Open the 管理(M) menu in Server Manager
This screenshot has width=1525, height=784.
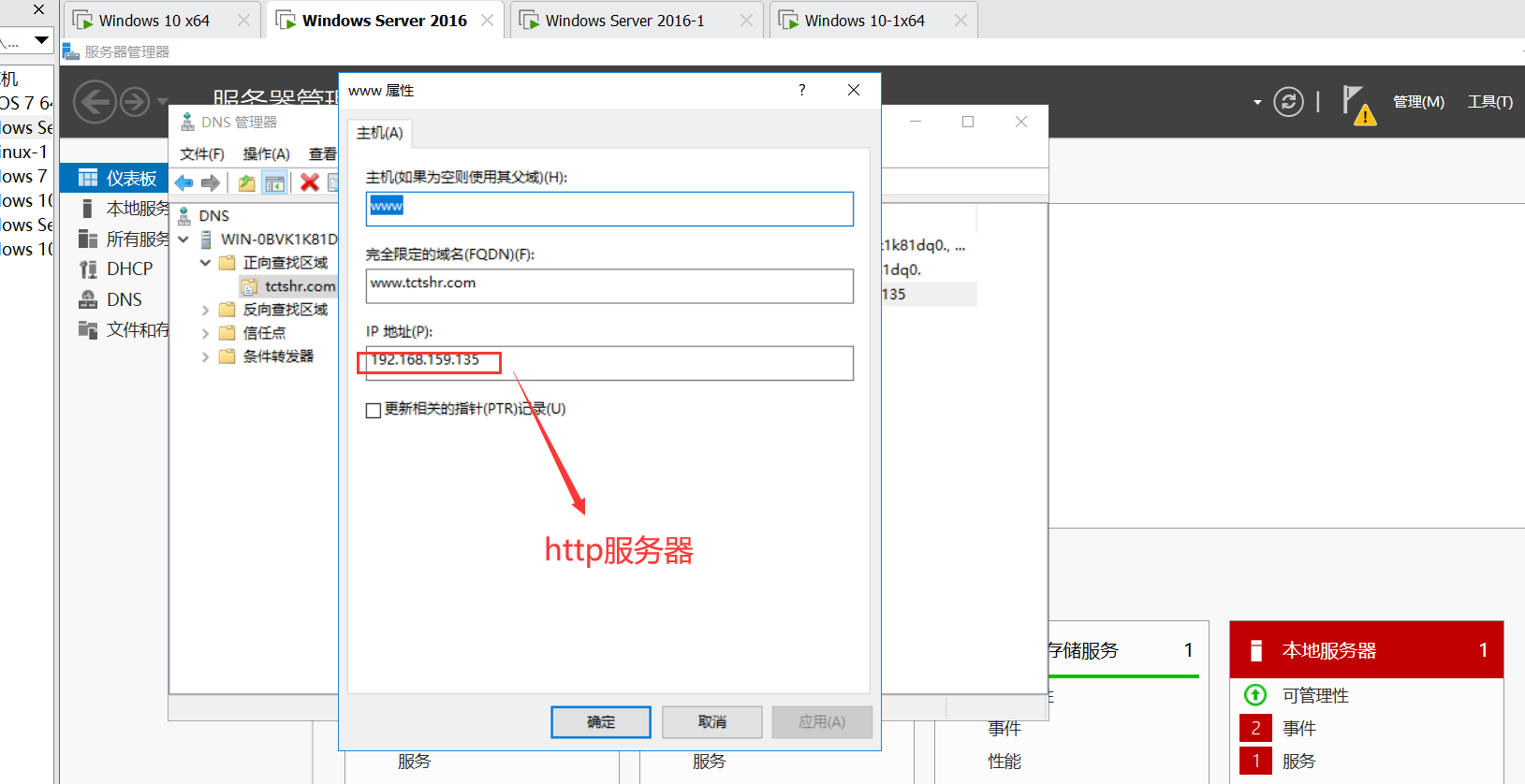tap(1418, 101)
